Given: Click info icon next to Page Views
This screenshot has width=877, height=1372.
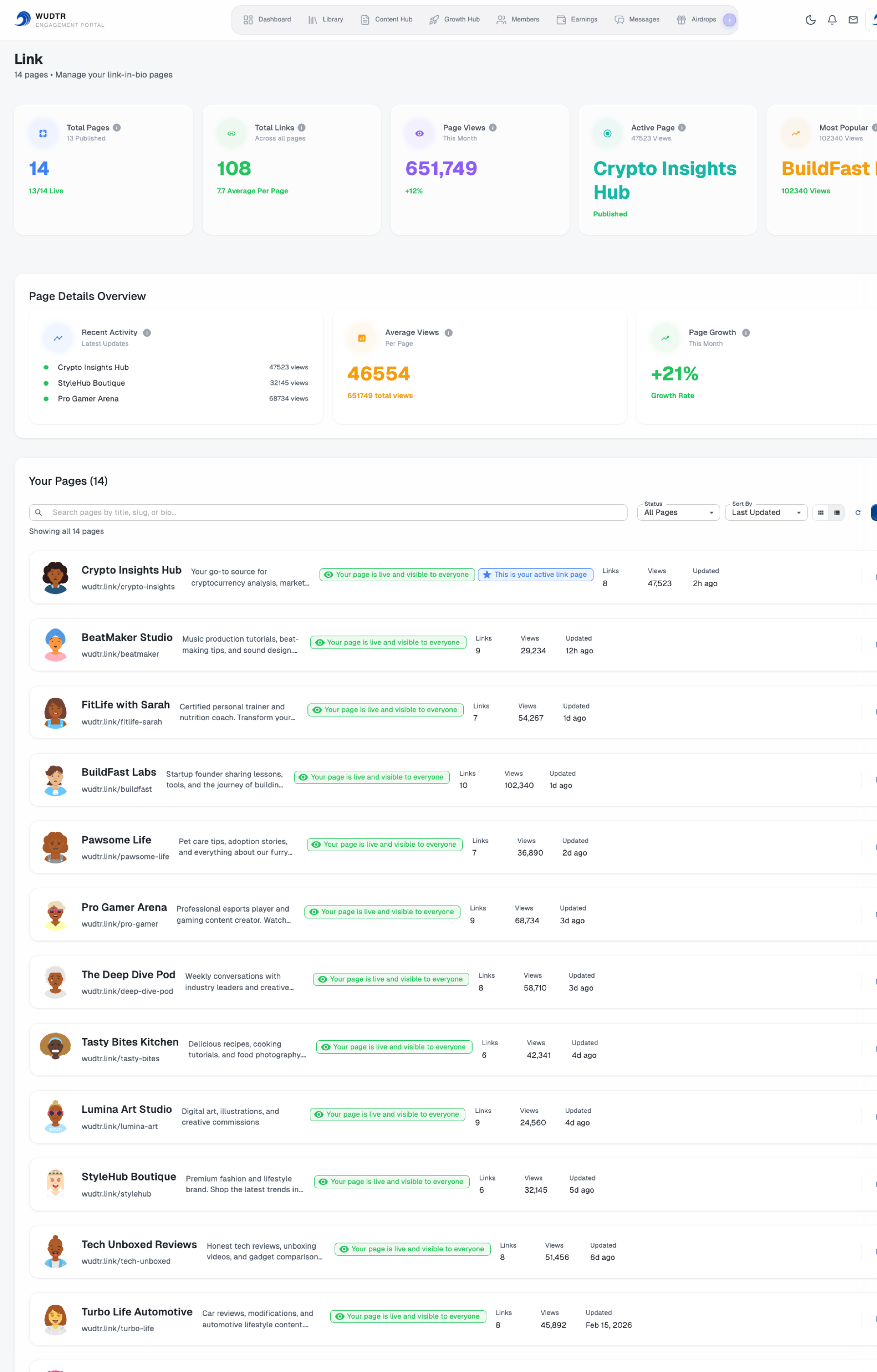Looking at the screenshot, I should coord(493,128).
